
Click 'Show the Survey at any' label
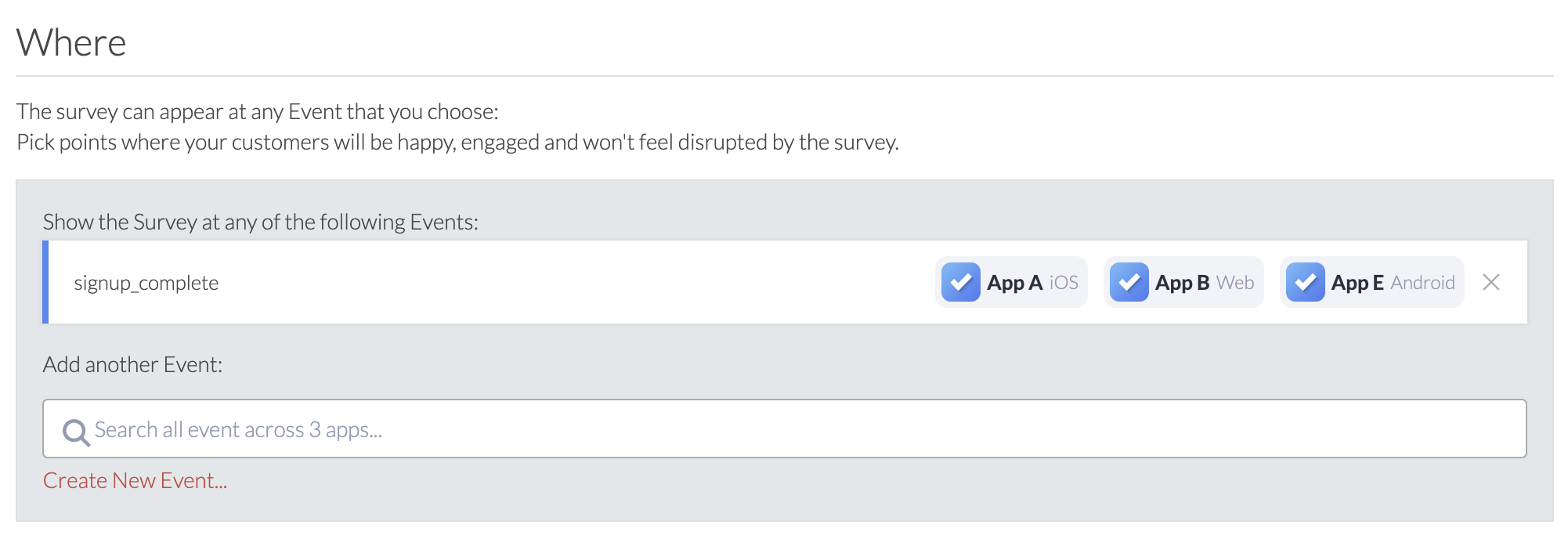pos(260,222)
